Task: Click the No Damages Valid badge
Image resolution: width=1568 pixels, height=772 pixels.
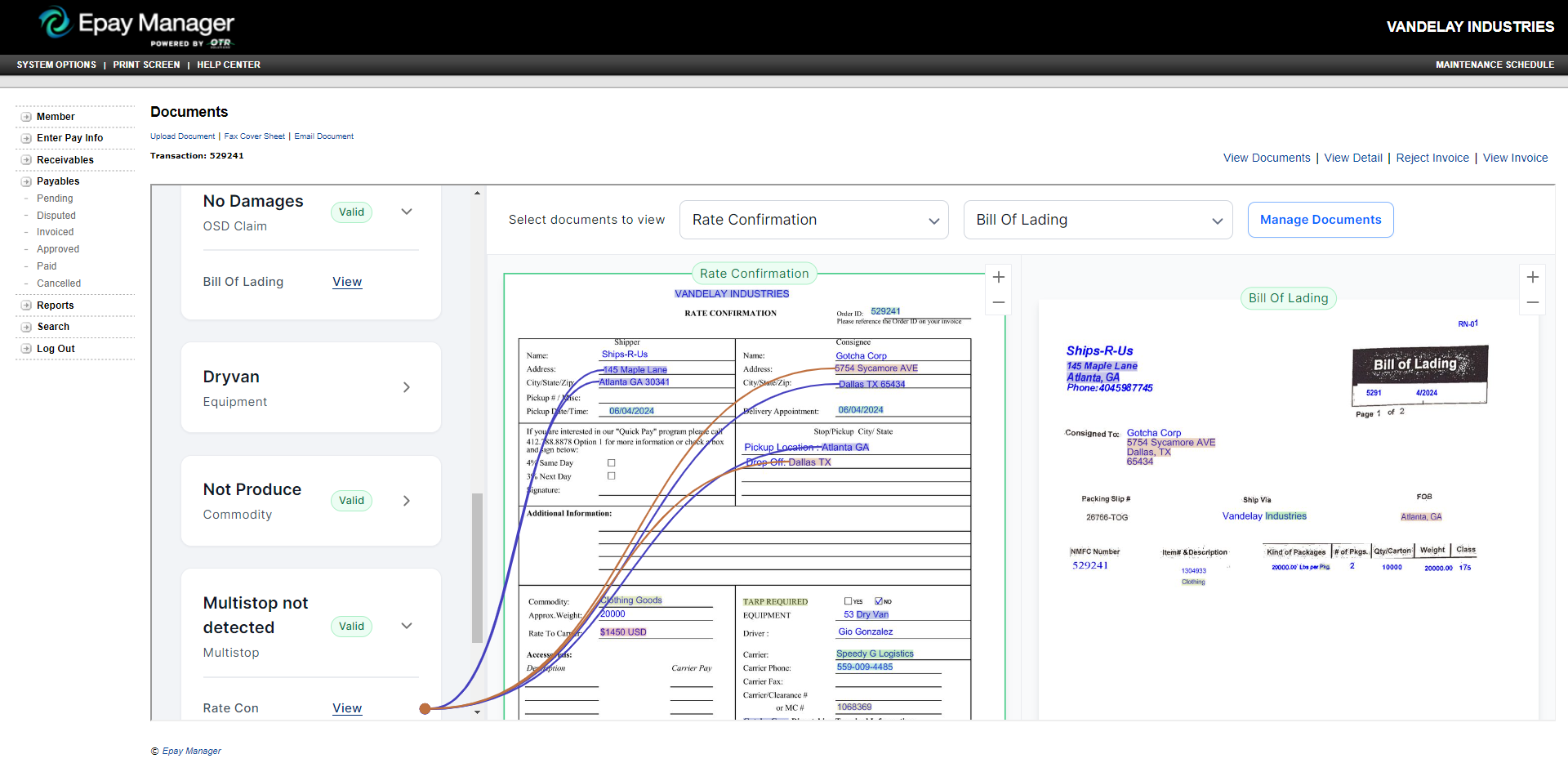Action: tap(351, 212)
